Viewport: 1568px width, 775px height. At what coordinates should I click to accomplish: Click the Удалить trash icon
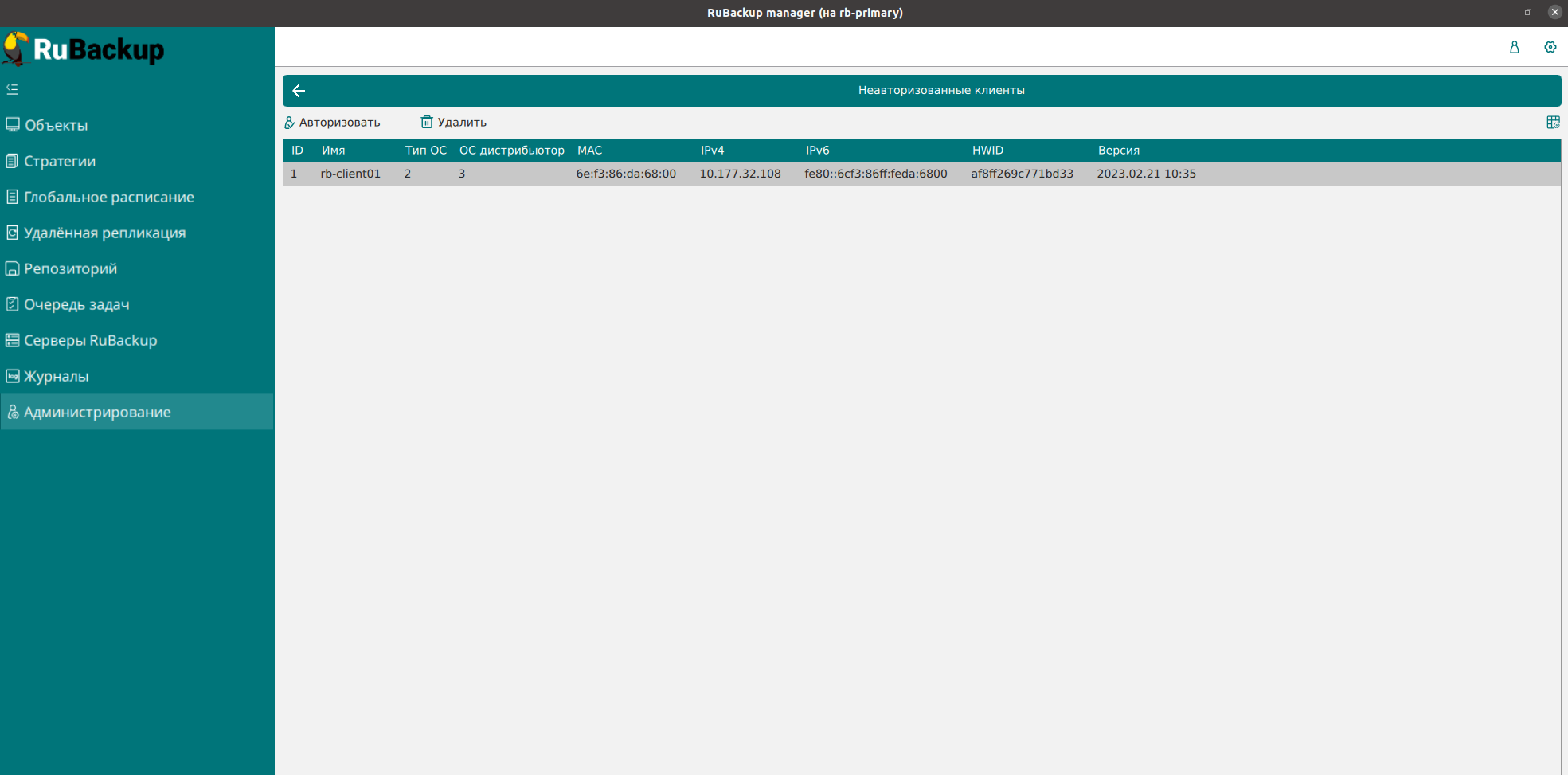point(427,122)
